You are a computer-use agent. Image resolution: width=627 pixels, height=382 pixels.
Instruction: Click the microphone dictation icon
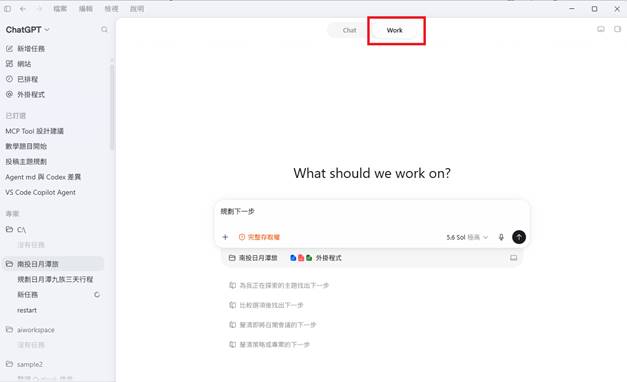pos(501,237)
